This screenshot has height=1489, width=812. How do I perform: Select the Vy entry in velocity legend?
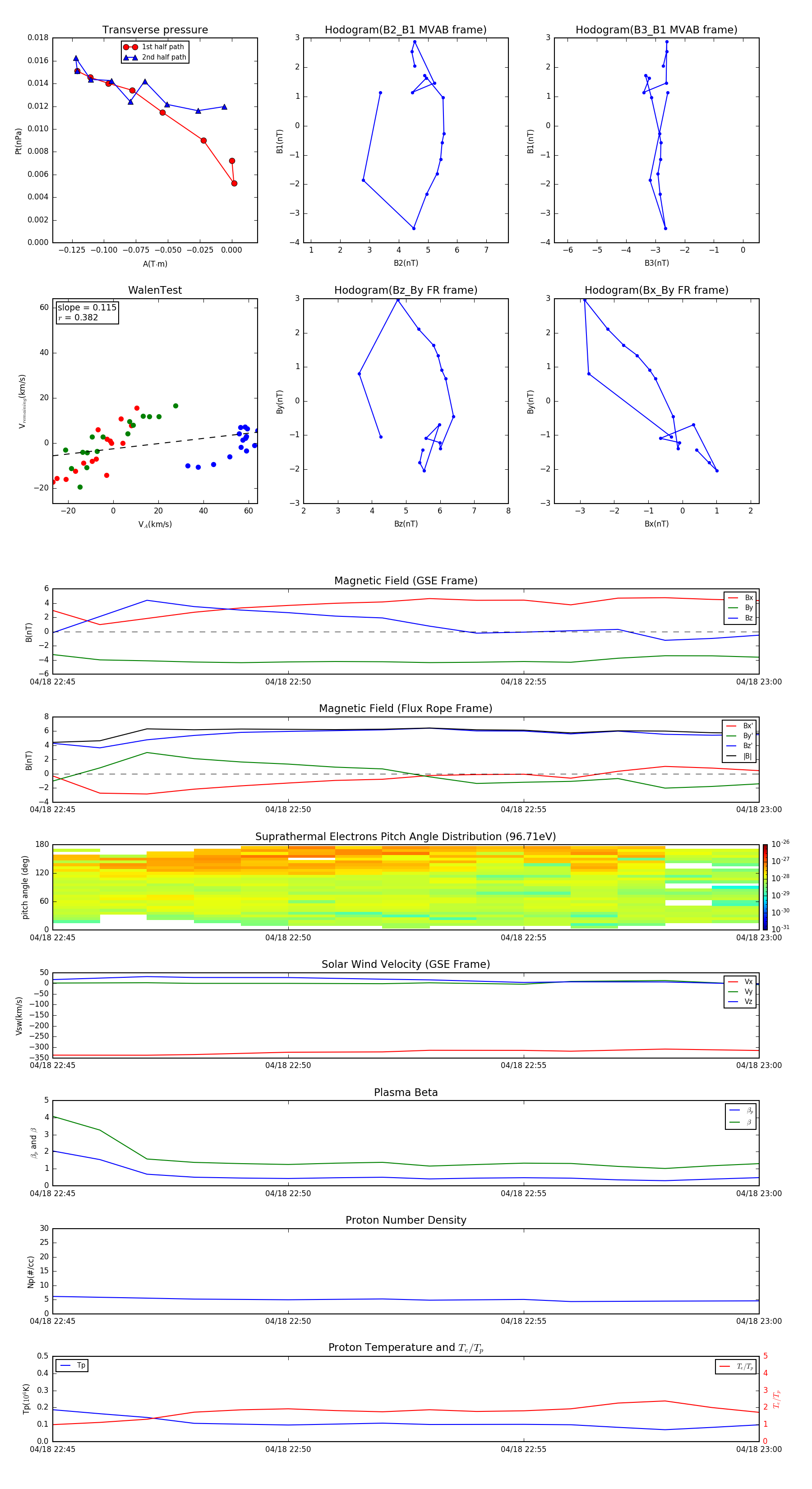[740, 991]
